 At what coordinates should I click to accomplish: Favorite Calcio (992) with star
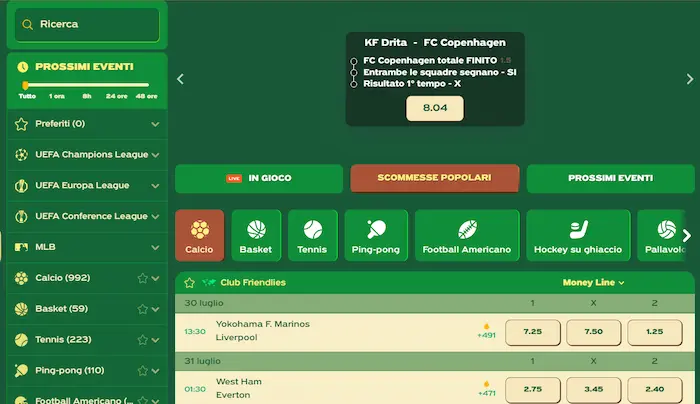point(142,278)
